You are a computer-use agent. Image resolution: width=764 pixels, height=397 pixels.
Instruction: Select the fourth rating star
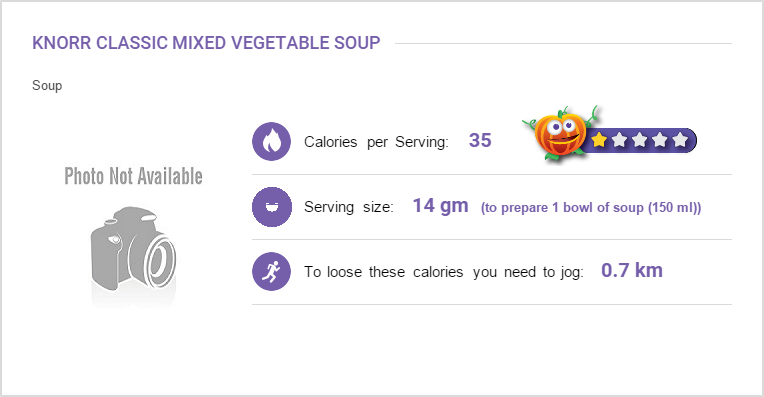(659, 140)
